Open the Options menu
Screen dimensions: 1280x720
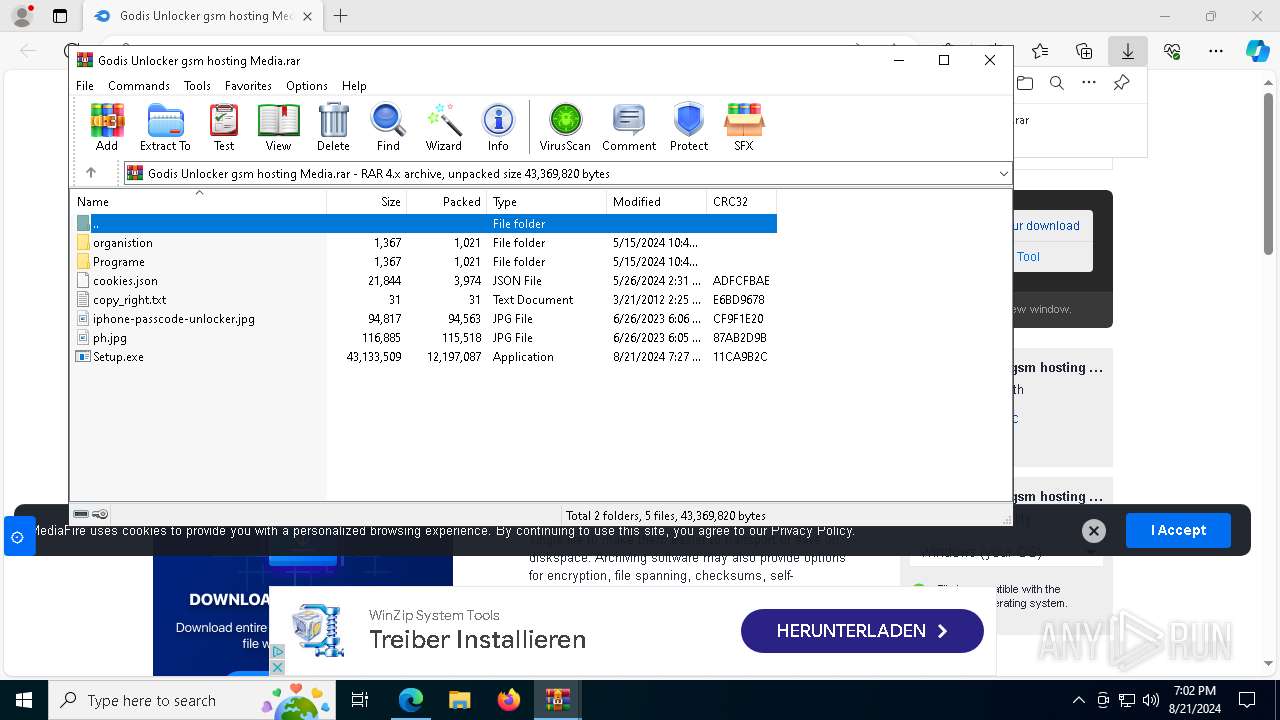point(307,86)
